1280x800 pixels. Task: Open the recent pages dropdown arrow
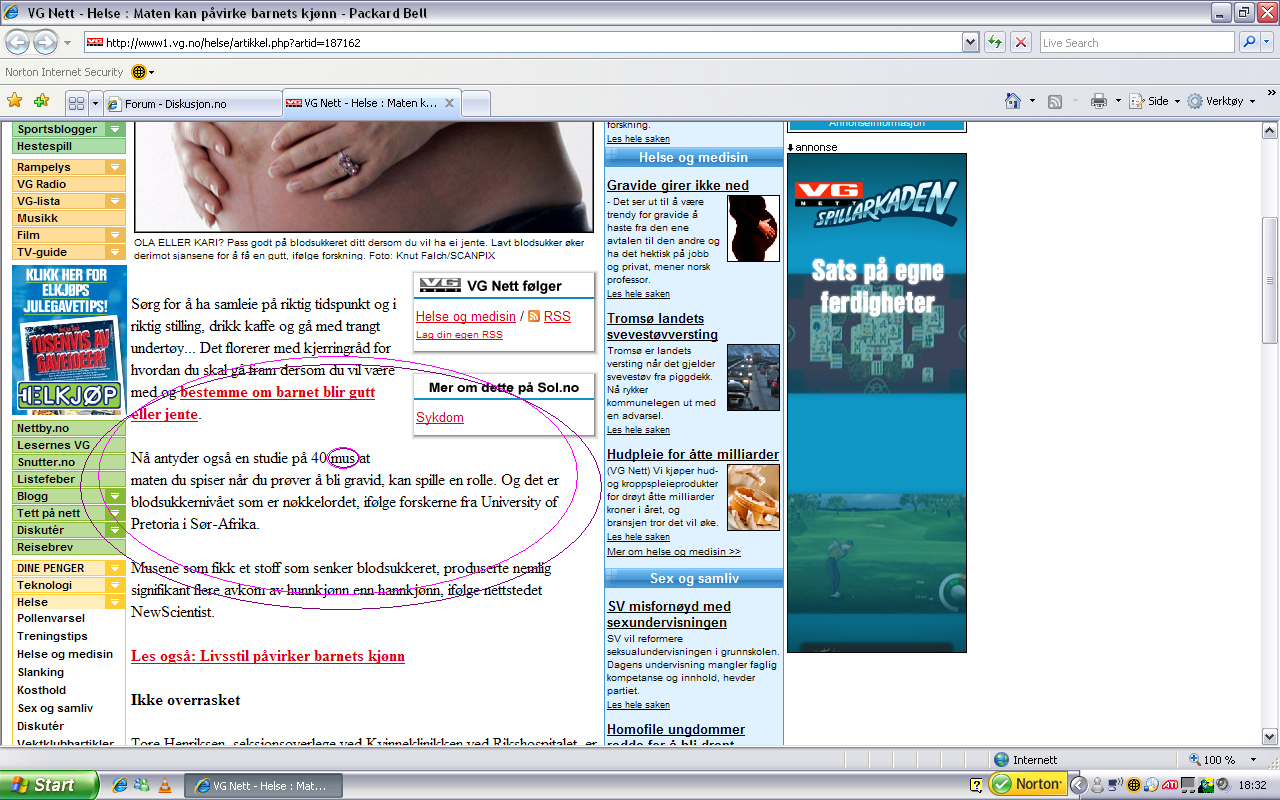[x=67, y=43]
